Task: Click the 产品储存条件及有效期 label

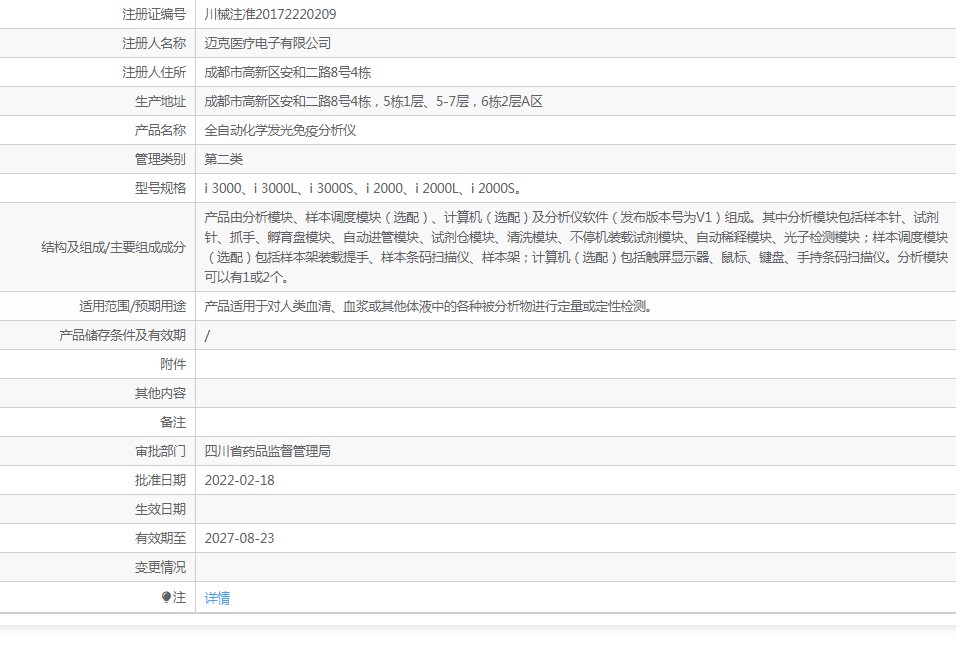Action: pos(122,335)
